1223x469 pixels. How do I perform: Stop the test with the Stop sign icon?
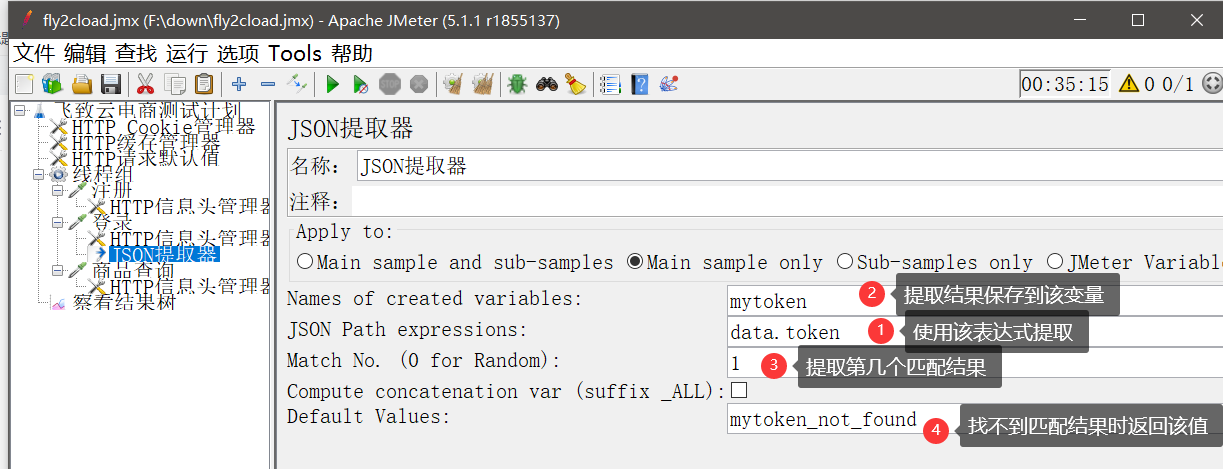click(390, 84)
